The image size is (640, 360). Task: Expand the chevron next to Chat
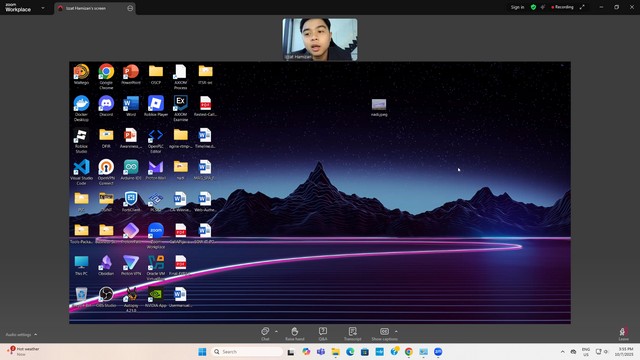coord(276,331)
